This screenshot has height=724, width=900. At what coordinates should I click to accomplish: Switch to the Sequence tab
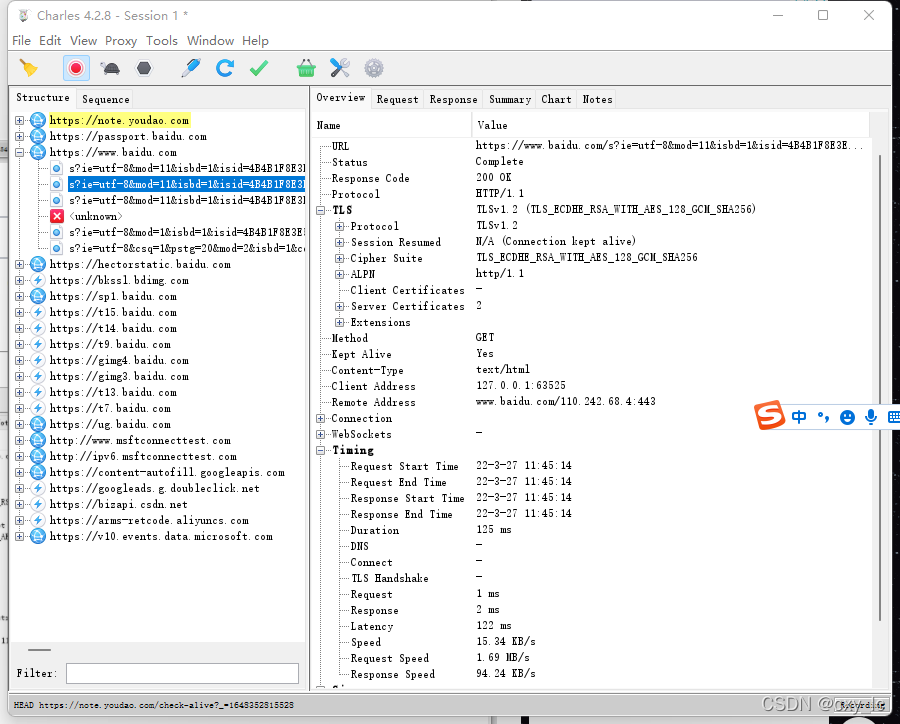[x=106, y=99]
